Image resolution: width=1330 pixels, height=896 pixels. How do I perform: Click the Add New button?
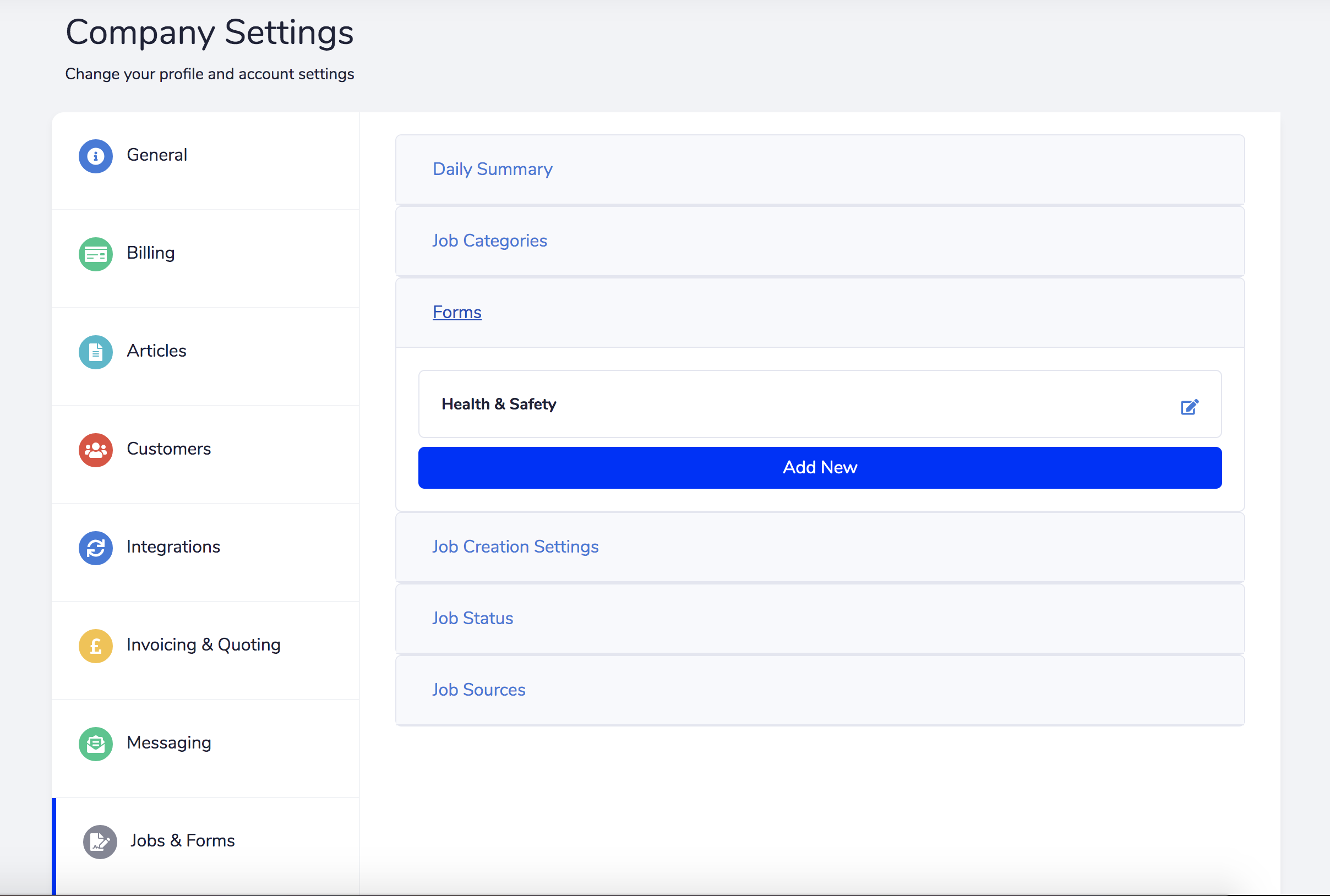click(x=820, y=468)
